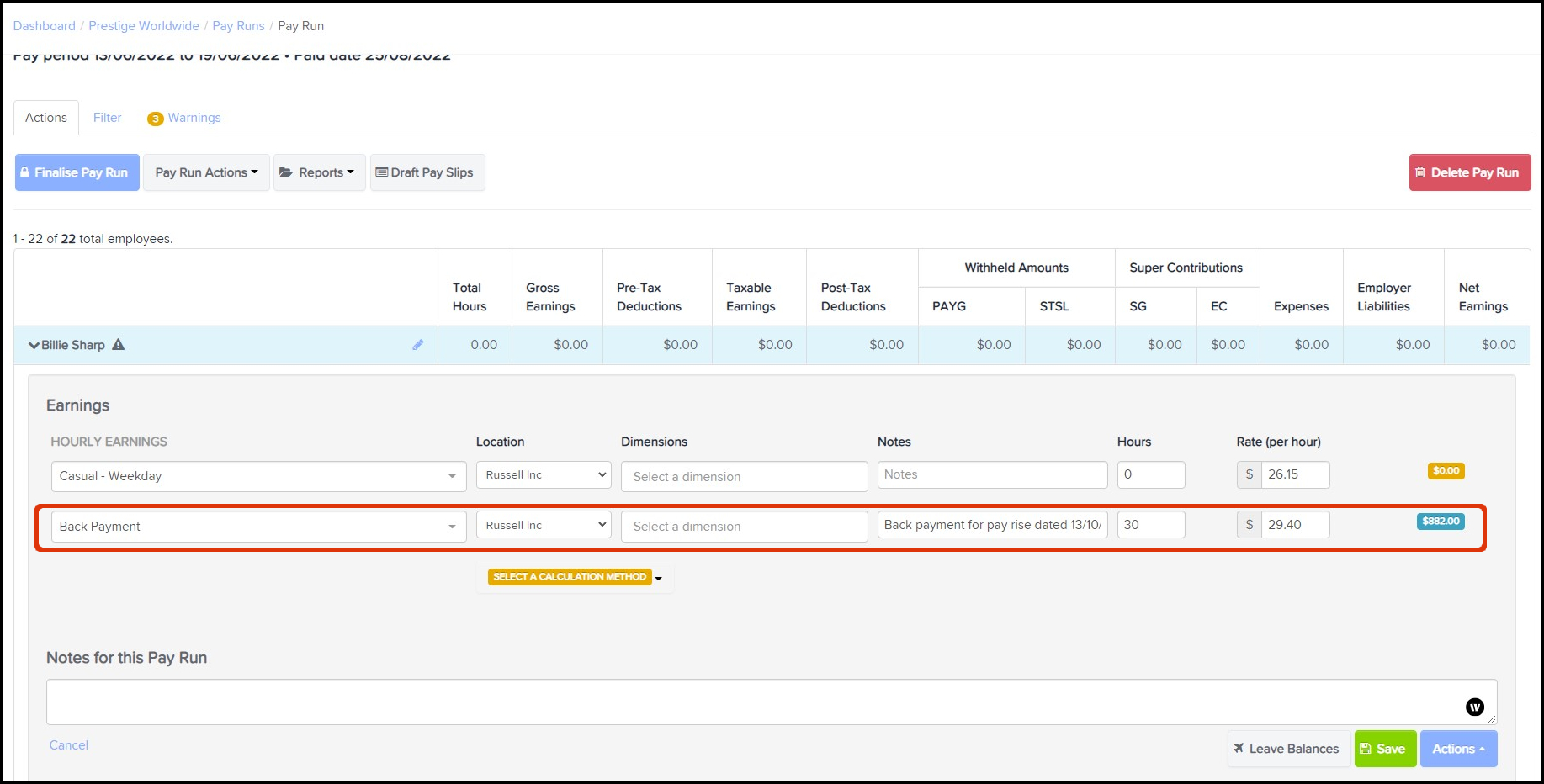Image resolution: width=1544 pixels, height=784 pixels.
Task: Click the warning triangle beside Billie Sharp
Action: click(x=119, y=345)
